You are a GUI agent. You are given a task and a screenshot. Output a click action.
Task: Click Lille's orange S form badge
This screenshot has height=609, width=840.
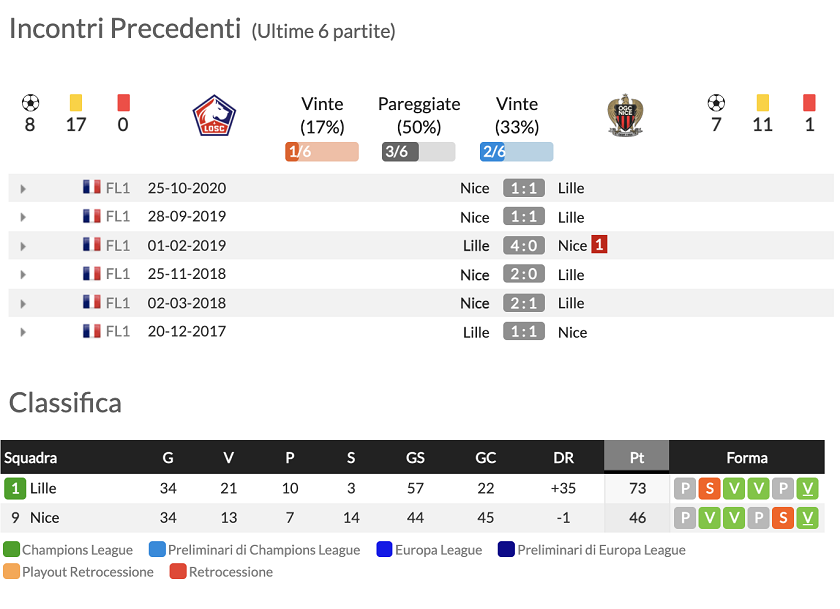pyautogui.click(x=709, y=489)
